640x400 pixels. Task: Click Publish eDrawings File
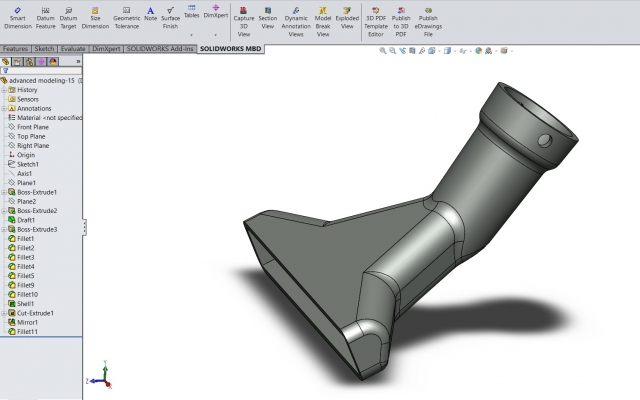click(428, 22)
